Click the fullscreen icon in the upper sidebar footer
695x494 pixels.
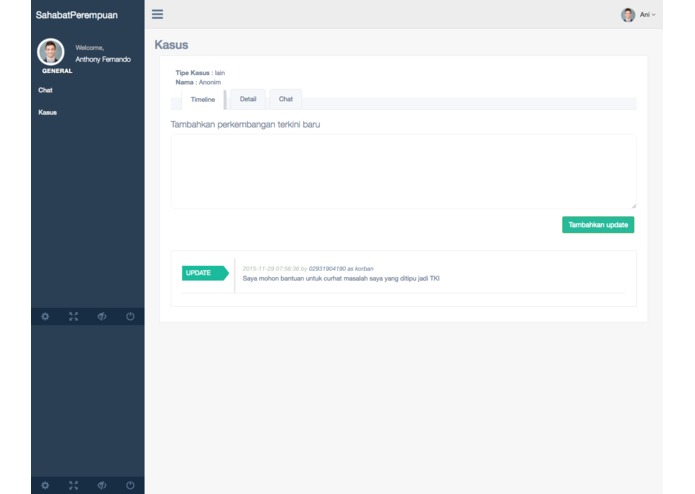coord(74,316)
